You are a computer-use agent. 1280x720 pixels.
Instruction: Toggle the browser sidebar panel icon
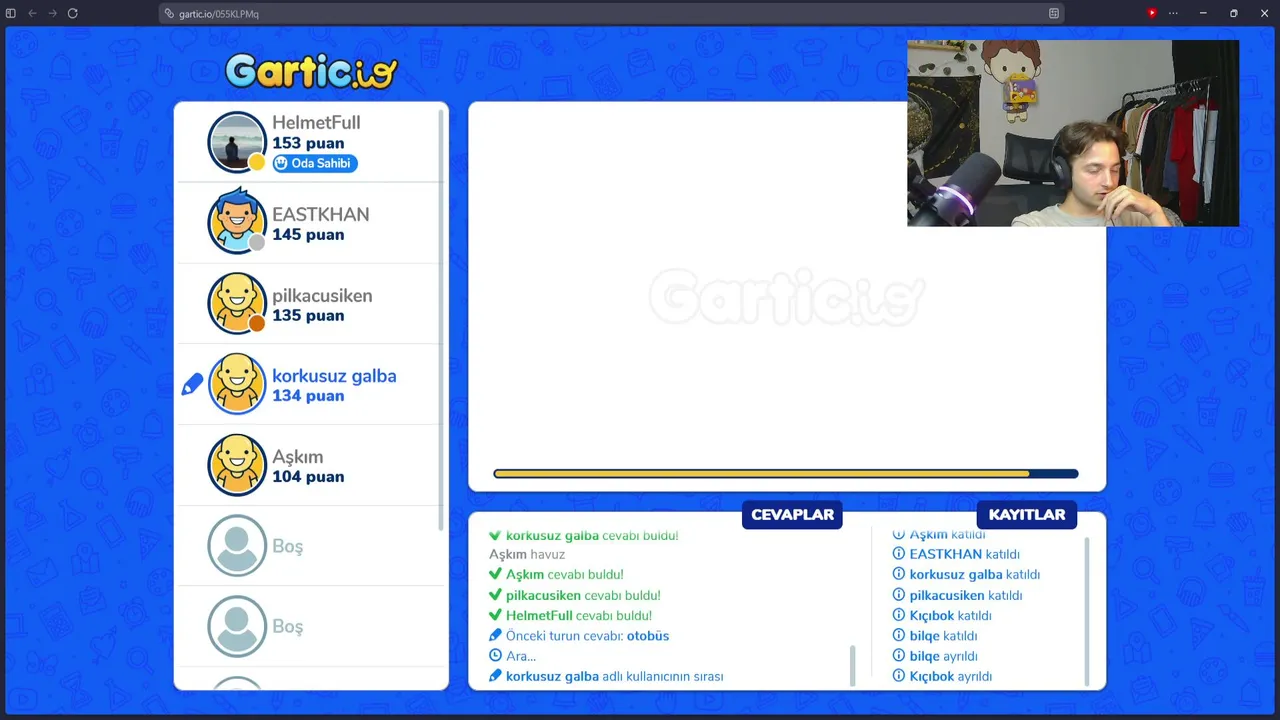point(11,13)
